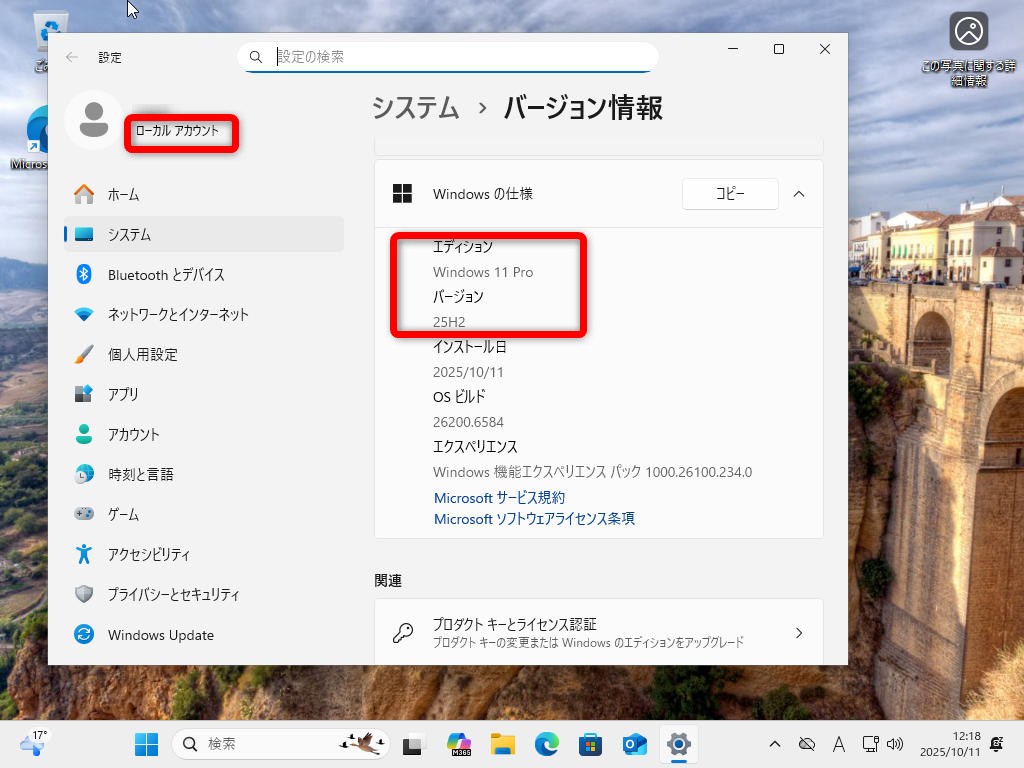Open the Microsoft サービス規約 link
Screen dimensions: 1024x768
click(x=499, y=497)
